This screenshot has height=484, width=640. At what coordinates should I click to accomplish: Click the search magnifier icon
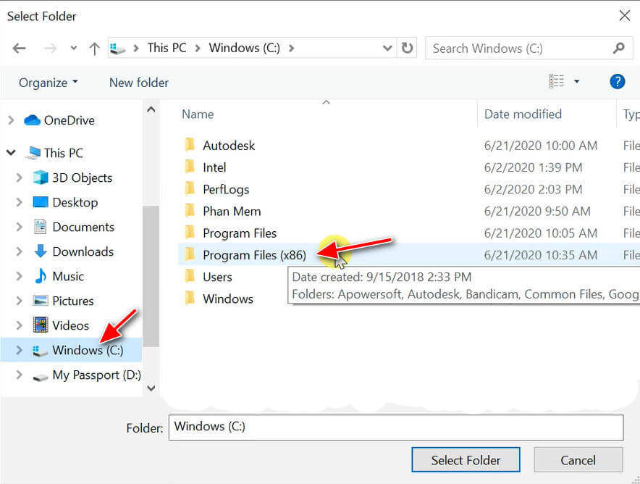point(620,48)
